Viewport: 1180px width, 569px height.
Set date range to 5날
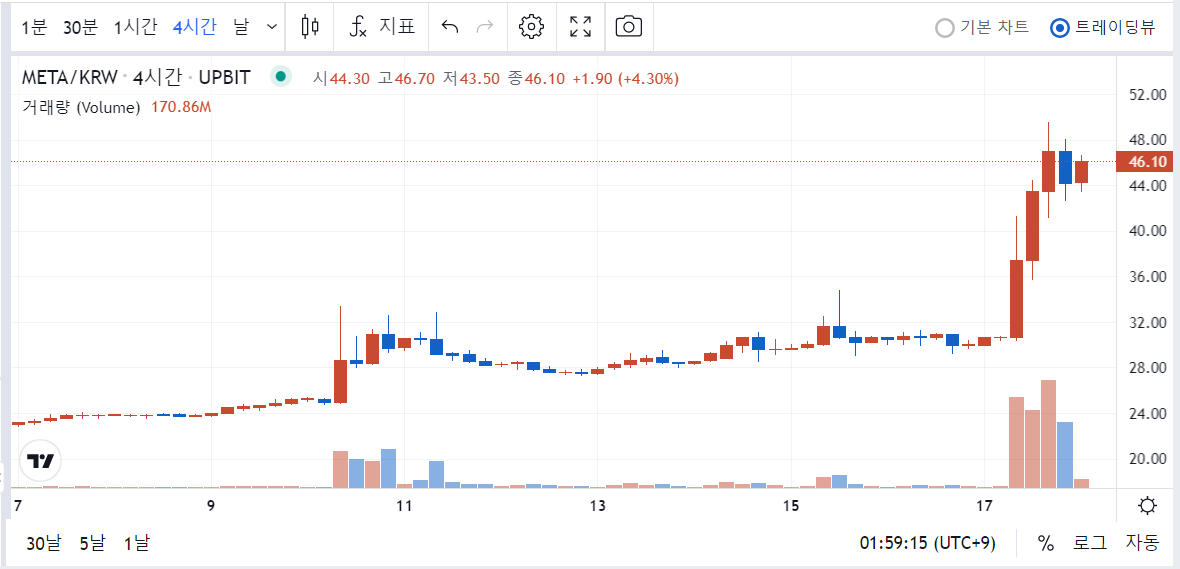point(93,543)
